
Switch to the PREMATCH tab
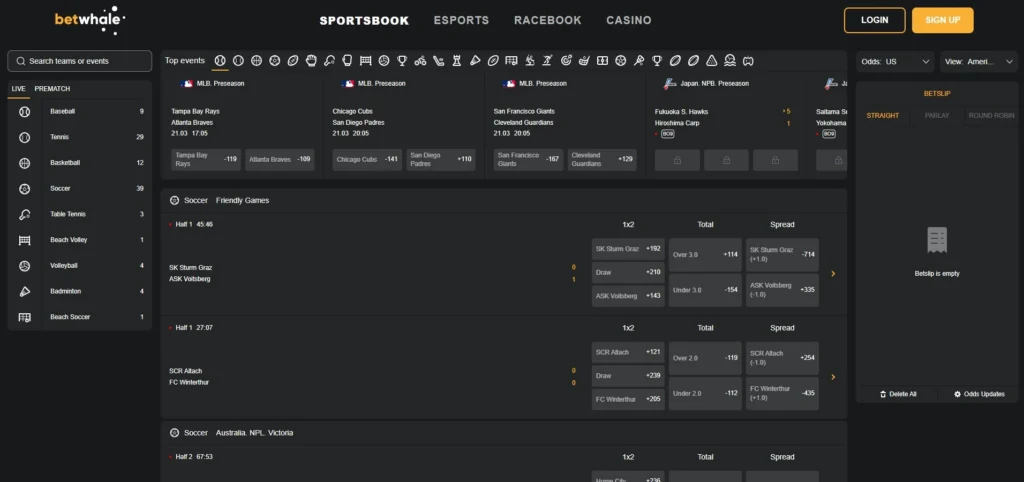click(52, 89)
